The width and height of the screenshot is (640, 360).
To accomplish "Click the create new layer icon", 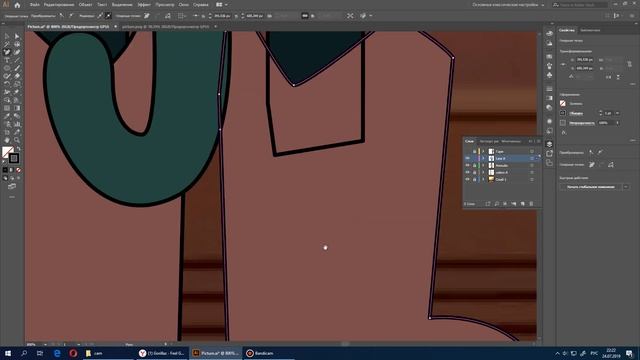I will [x=522, y=204].
